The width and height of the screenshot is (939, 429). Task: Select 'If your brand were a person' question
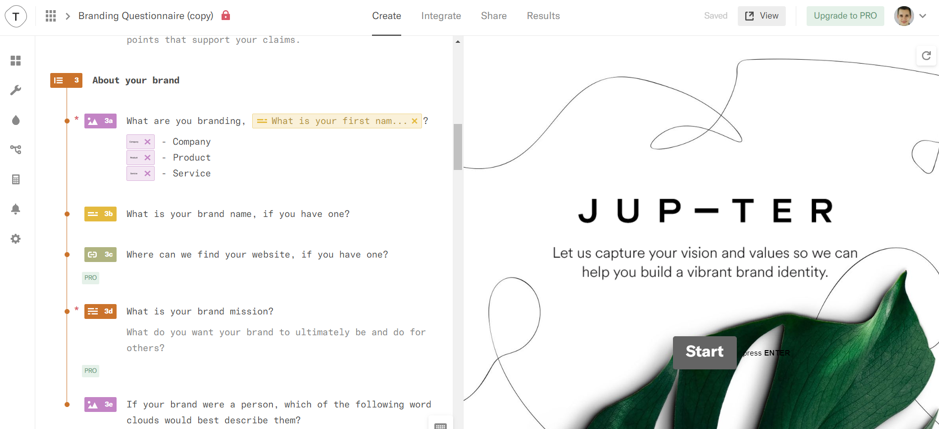278,412
